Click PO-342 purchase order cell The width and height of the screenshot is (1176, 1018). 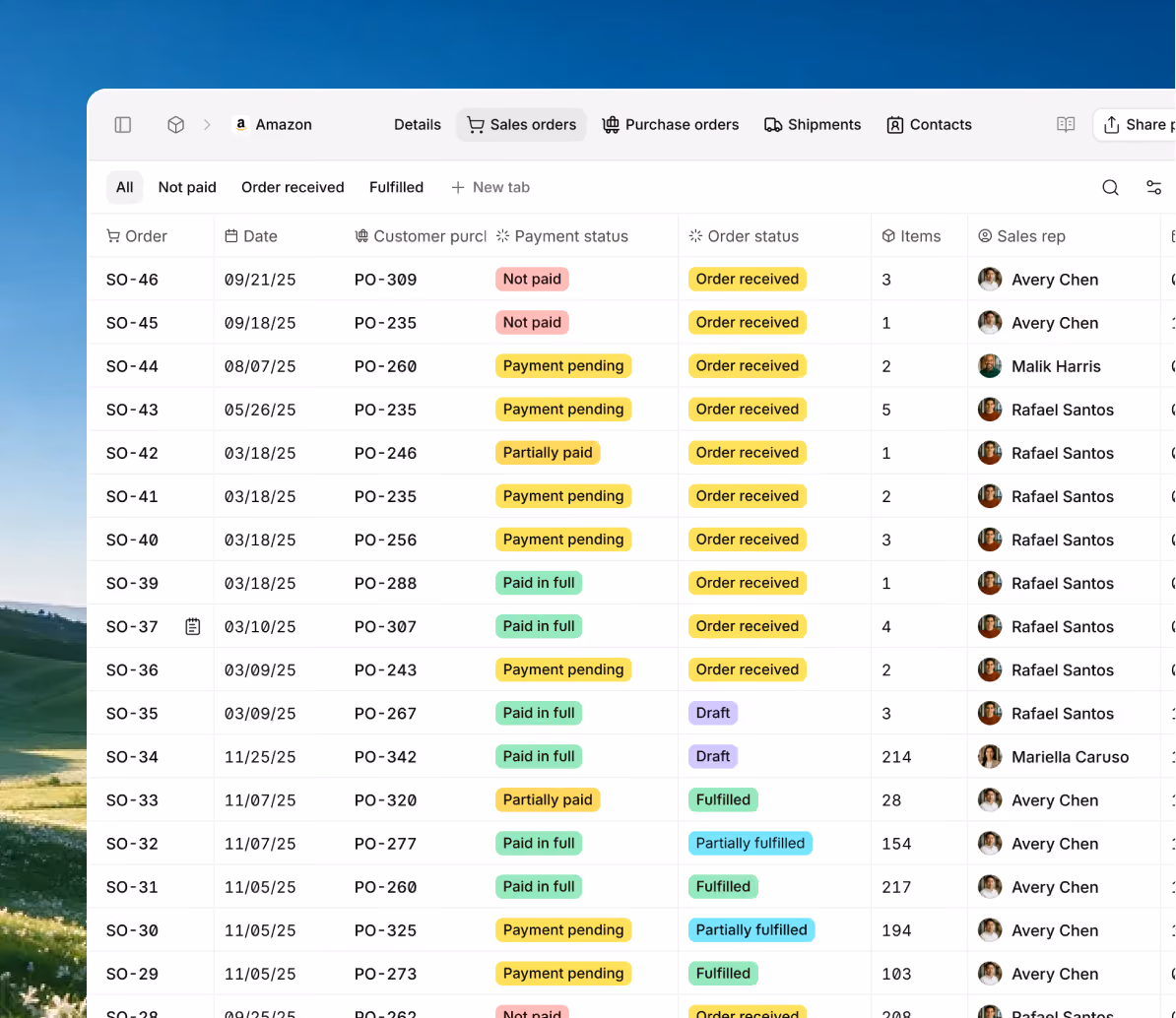(385, 757)
